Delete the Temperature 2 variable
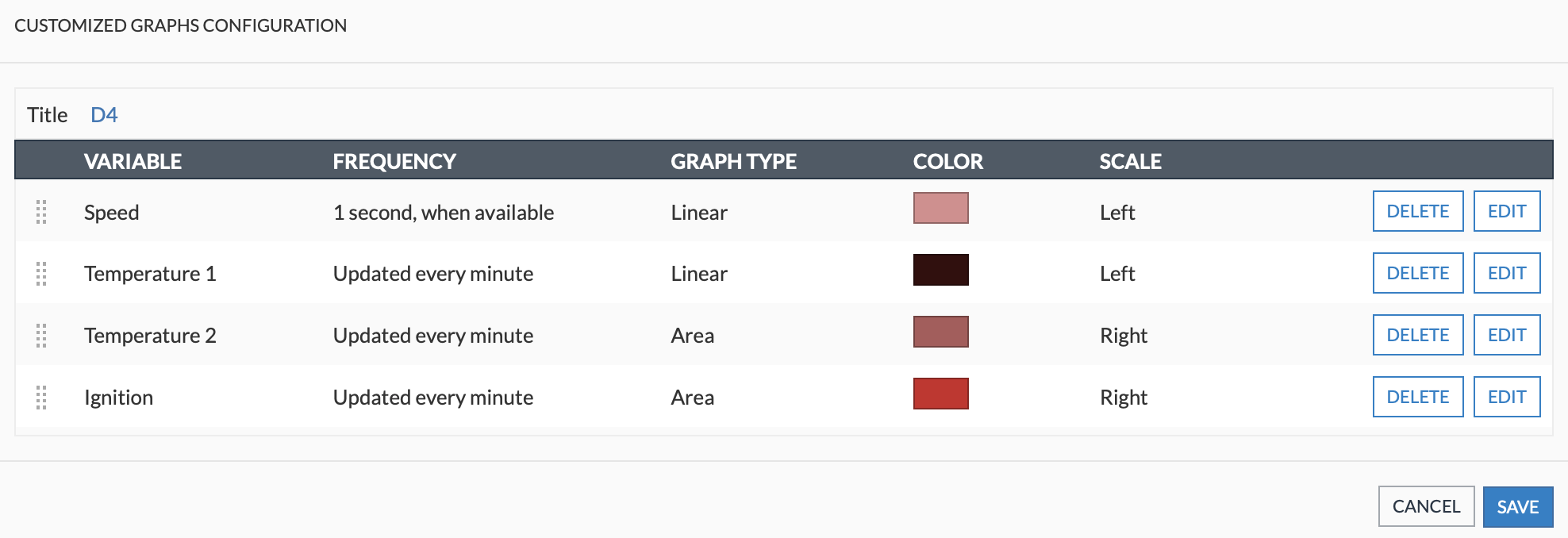The image size is (1568, 538). click(x=1417, y=335)
